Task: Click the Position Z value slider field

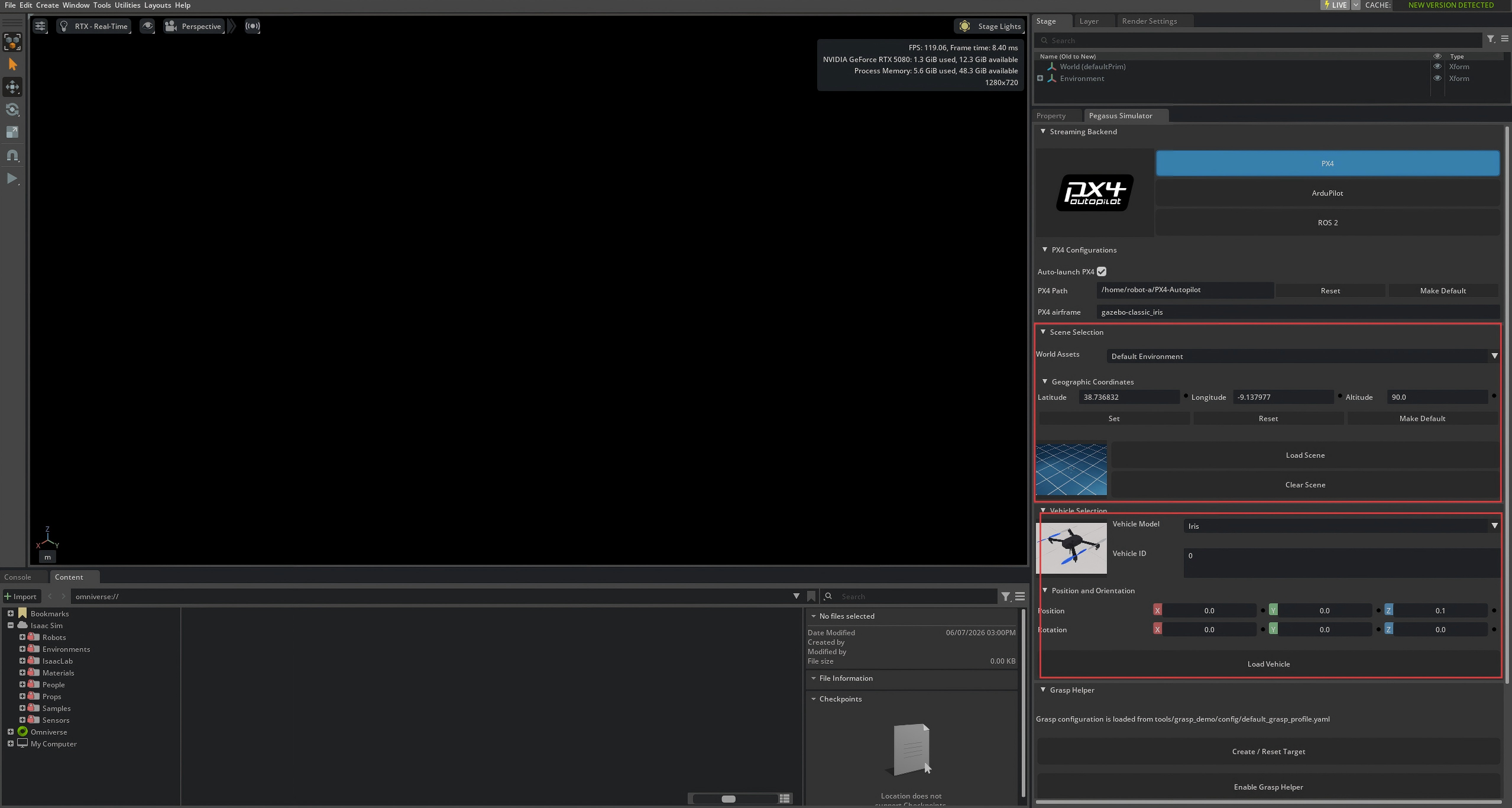Action: [x=1440, y=610]
